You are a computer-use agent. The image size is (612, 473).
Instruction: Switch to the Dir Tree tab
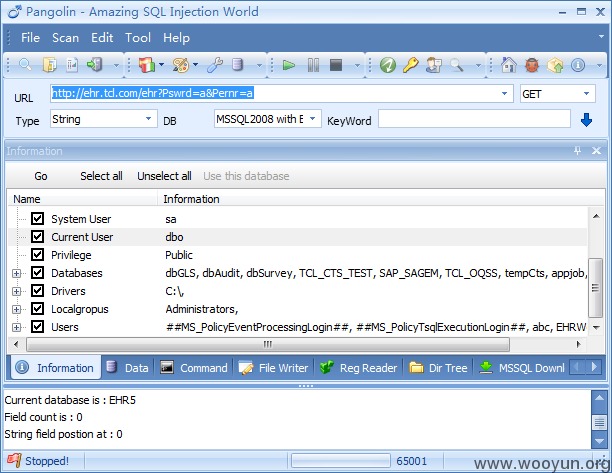pos(438,368)
